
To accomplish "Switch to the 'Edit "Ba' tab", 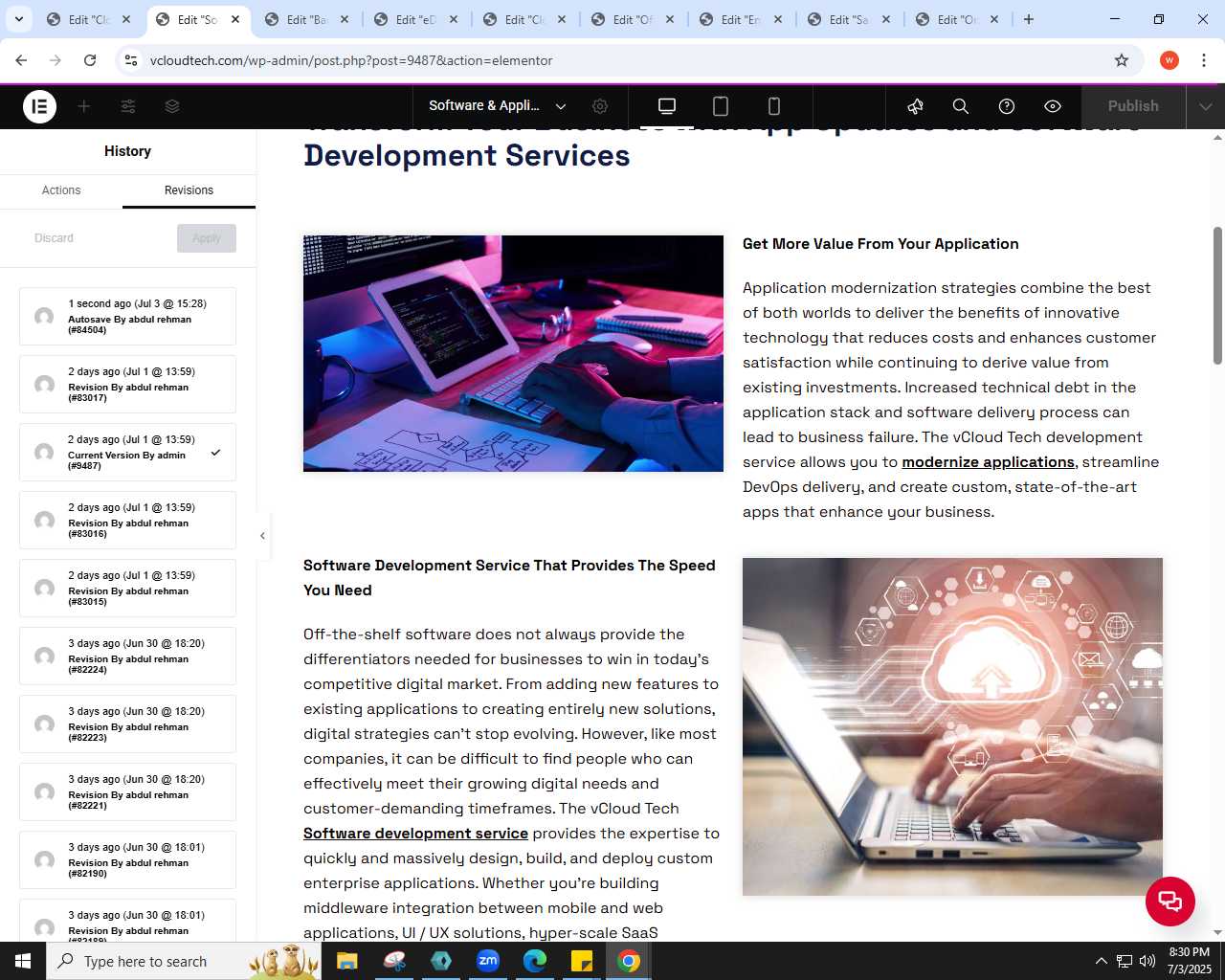I will (x=307, y=19).
